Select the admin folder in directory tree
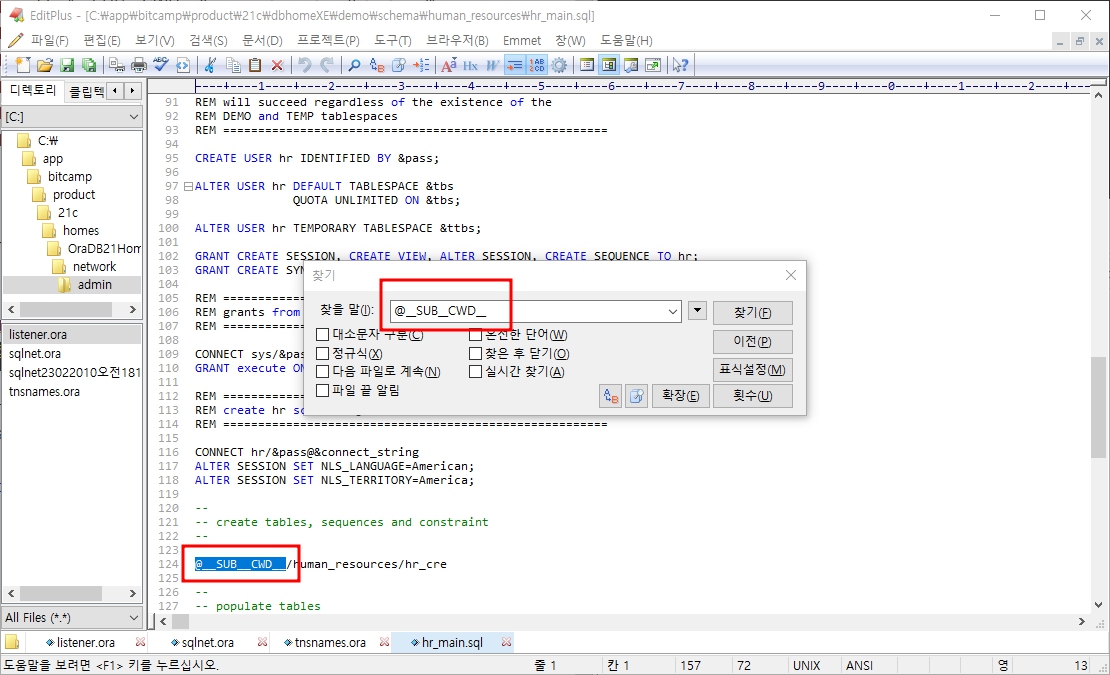Screen dimensions: 1110x675 pyautogui.click(x=95, y=284)
